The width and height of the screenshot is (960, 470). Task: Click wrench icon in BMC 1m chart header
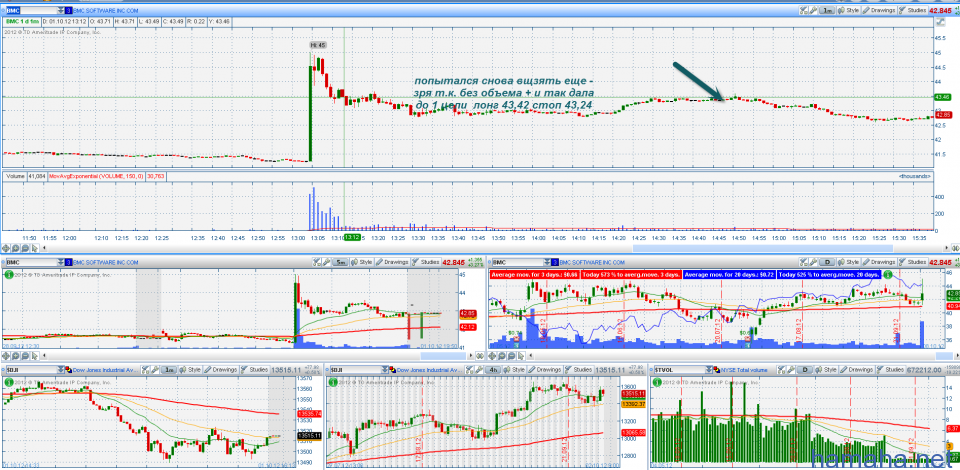813,10
